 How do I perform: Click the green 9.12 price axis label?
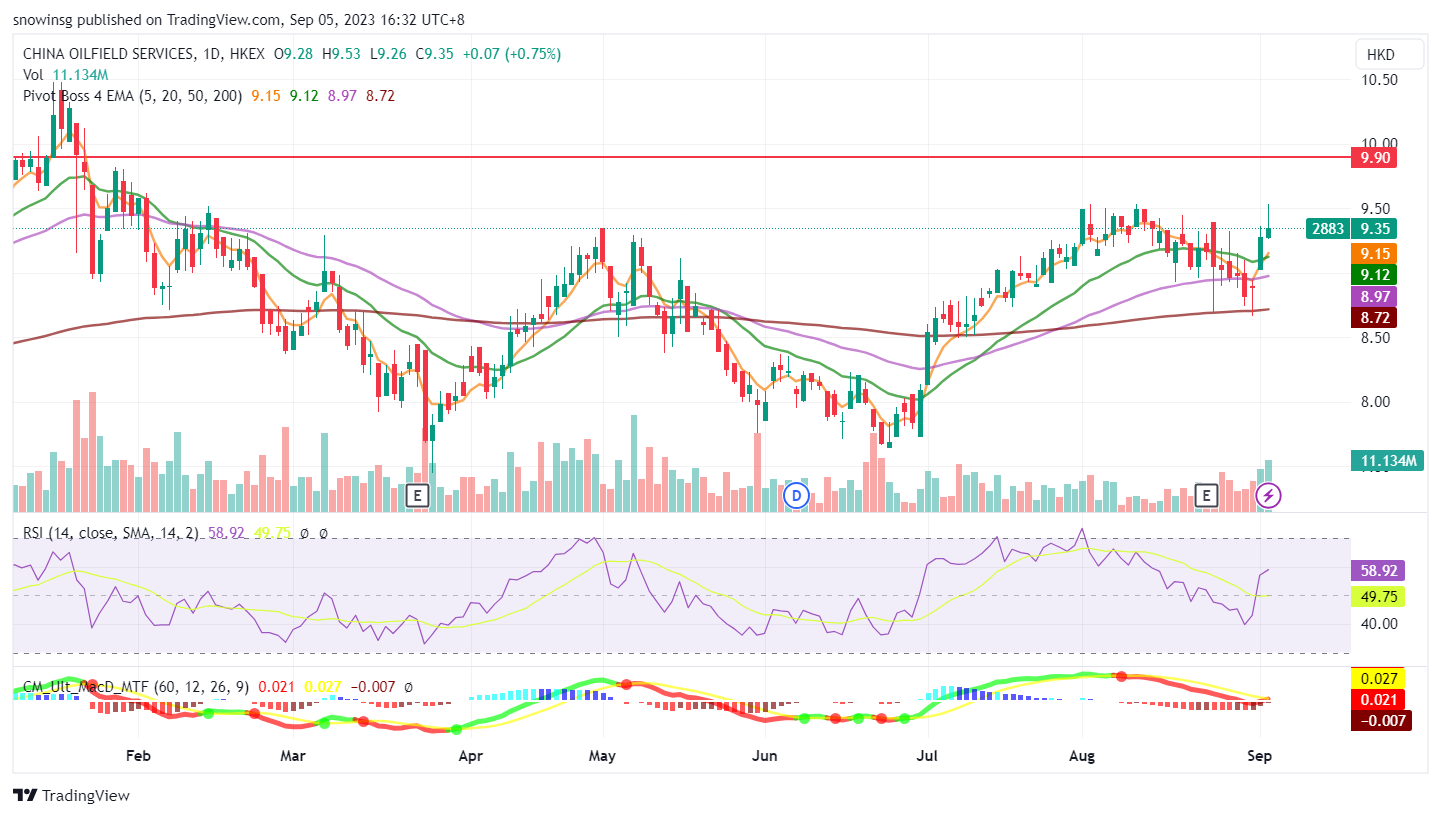pos(1373,274)
